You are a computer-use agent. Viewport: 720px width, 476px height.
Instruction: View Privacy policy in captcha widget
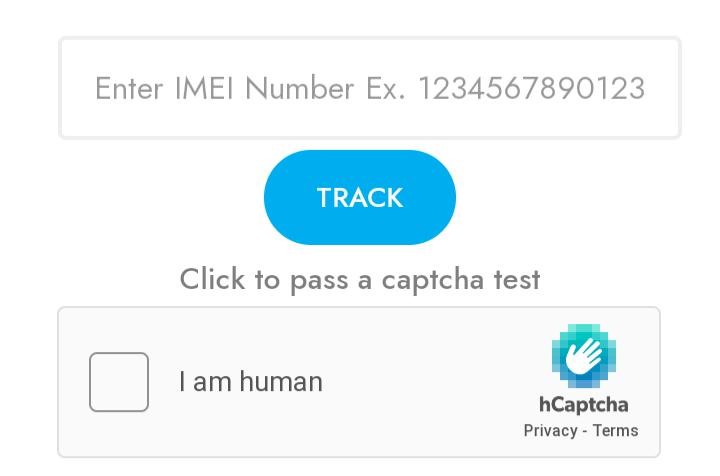coord(550,431)
